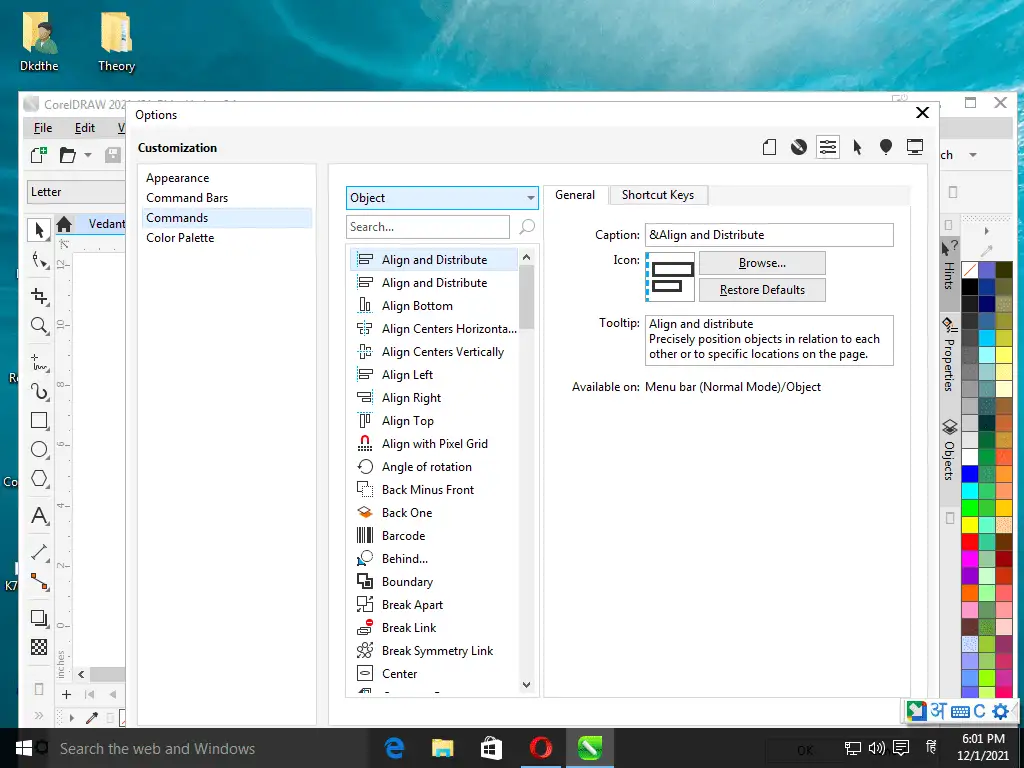Click New document toolbar icon

tap(39, 155)
